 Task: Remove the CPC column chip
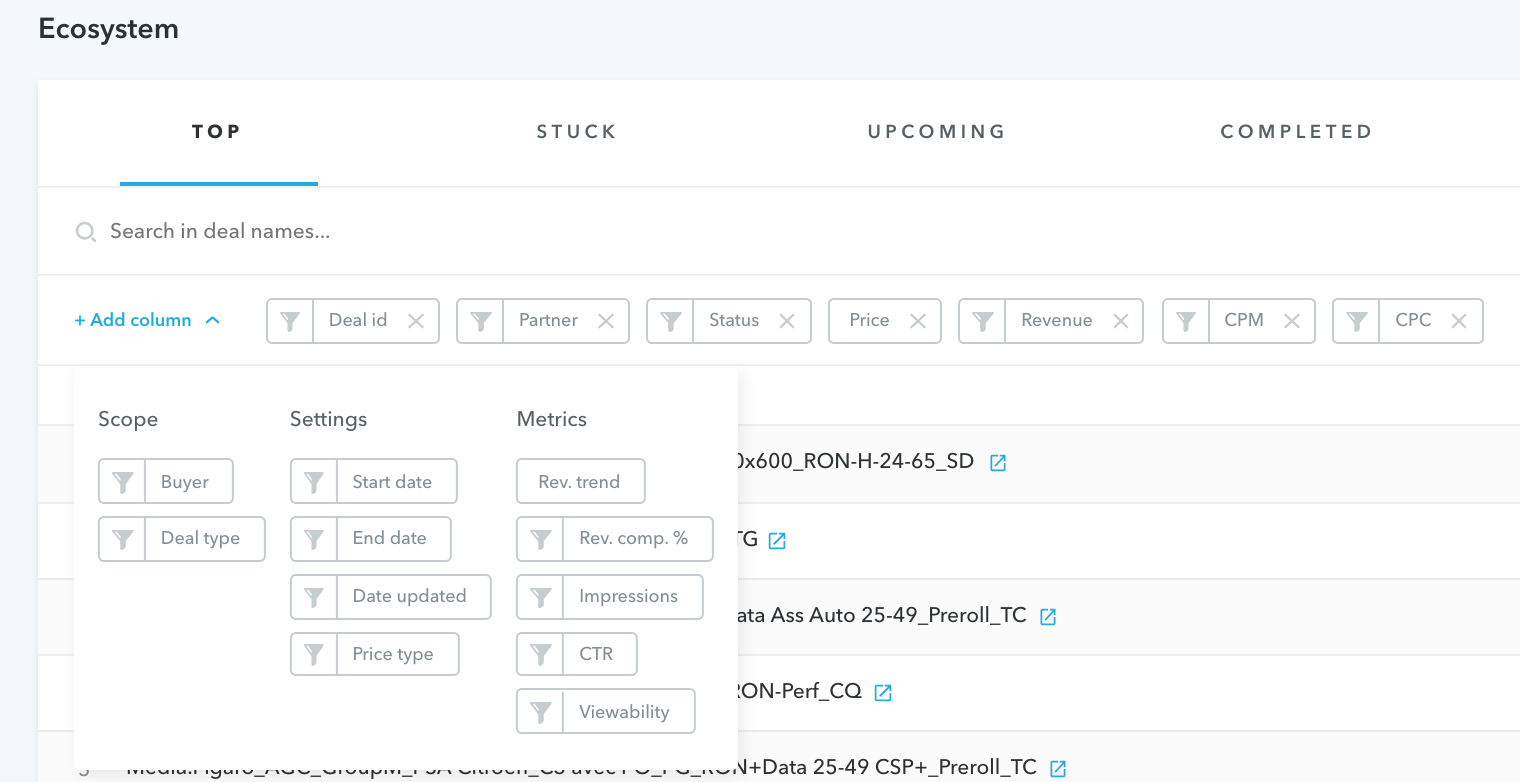click(1459, 321)
